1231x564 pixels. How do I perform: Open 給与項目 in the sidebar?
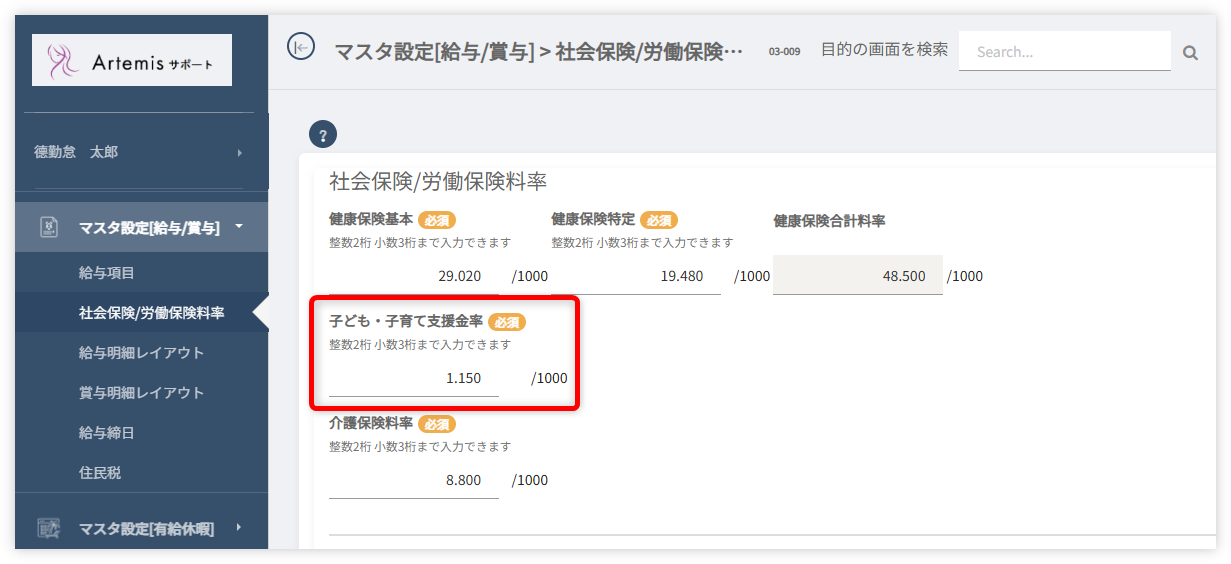(107, 273)
